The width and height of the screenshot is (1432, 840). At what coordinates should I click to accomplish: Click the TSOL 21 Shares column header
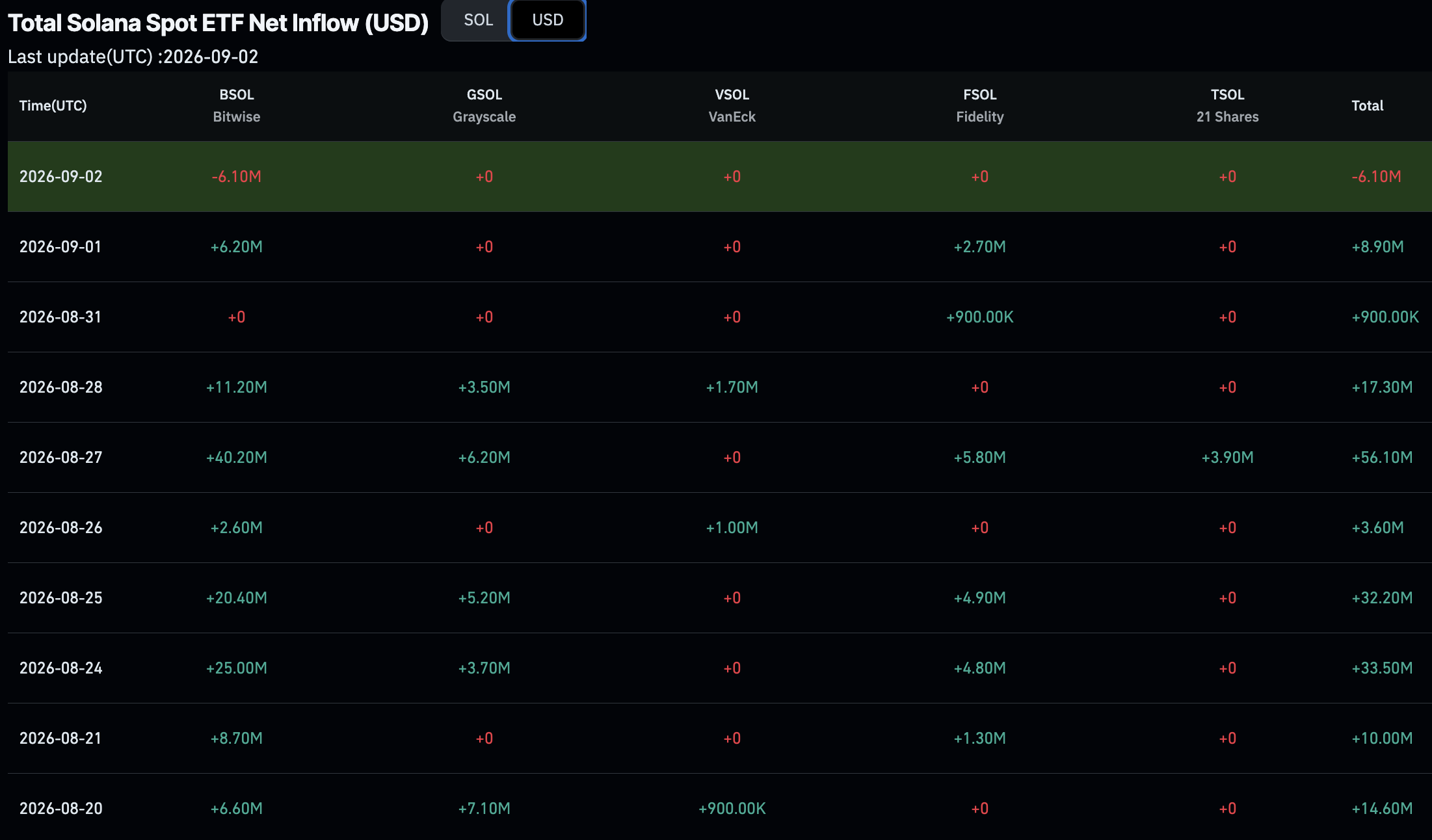tap(1228, 105)
